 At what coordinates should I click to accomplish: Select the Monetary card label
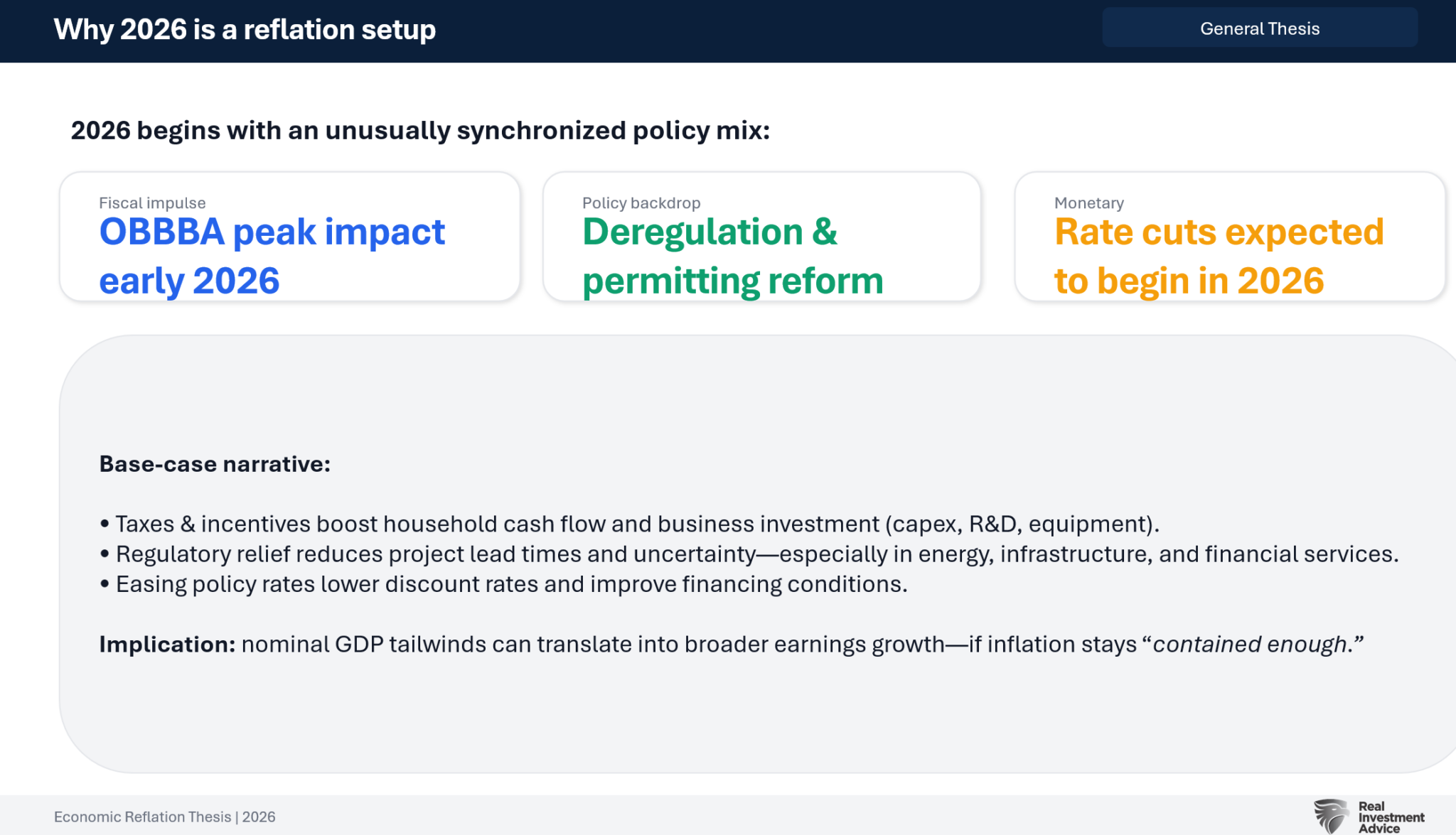coord(1088,203)
